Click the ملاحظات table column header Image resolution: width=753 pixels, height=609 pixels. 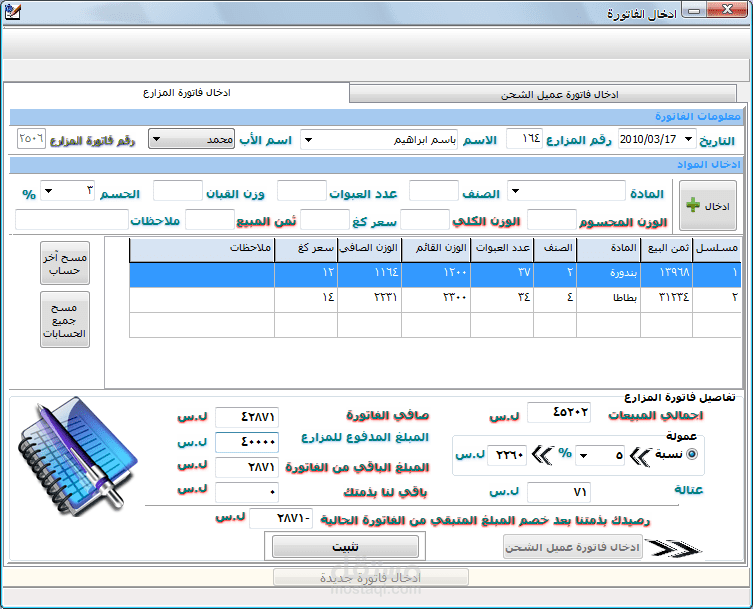tap(202, 248)
